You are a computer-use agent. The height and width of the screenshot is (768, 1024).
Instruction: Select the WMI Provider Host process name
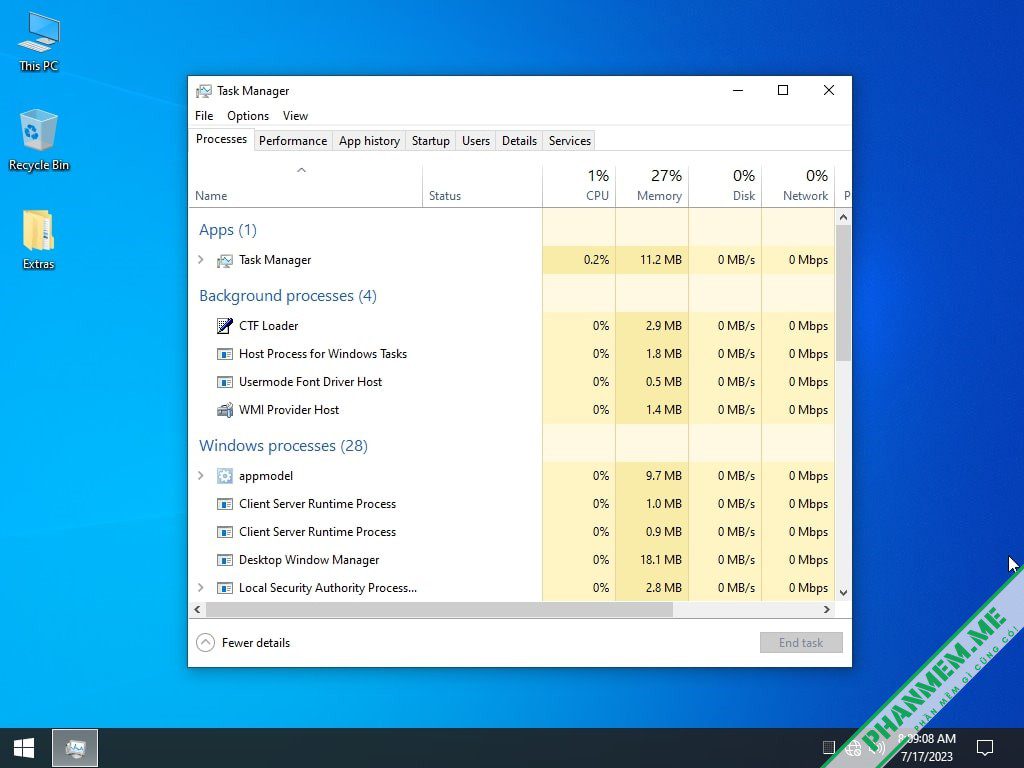pos(289,410)
